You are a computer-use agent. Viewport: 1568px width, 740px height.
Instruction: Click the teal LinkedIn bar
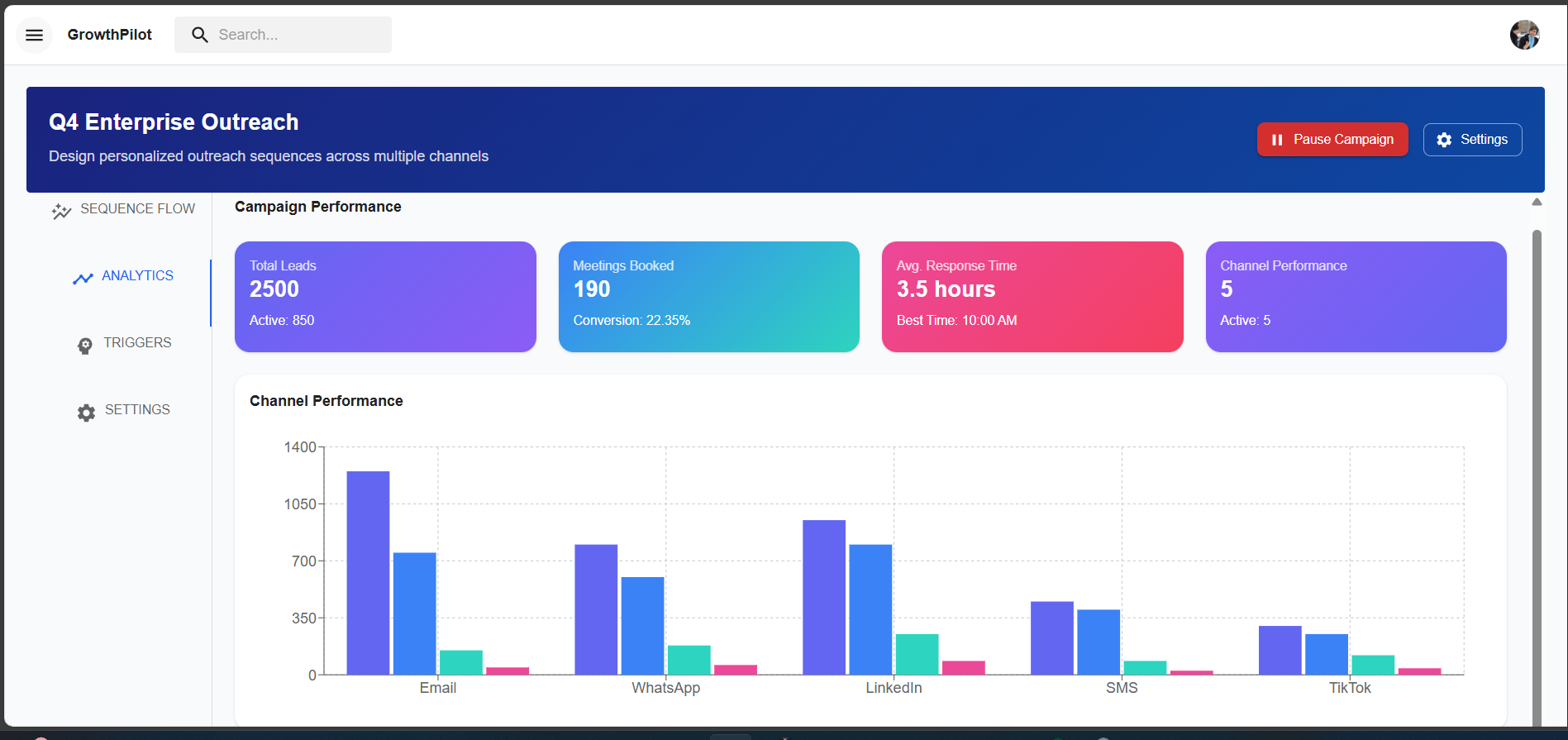[x=917, y=654]
